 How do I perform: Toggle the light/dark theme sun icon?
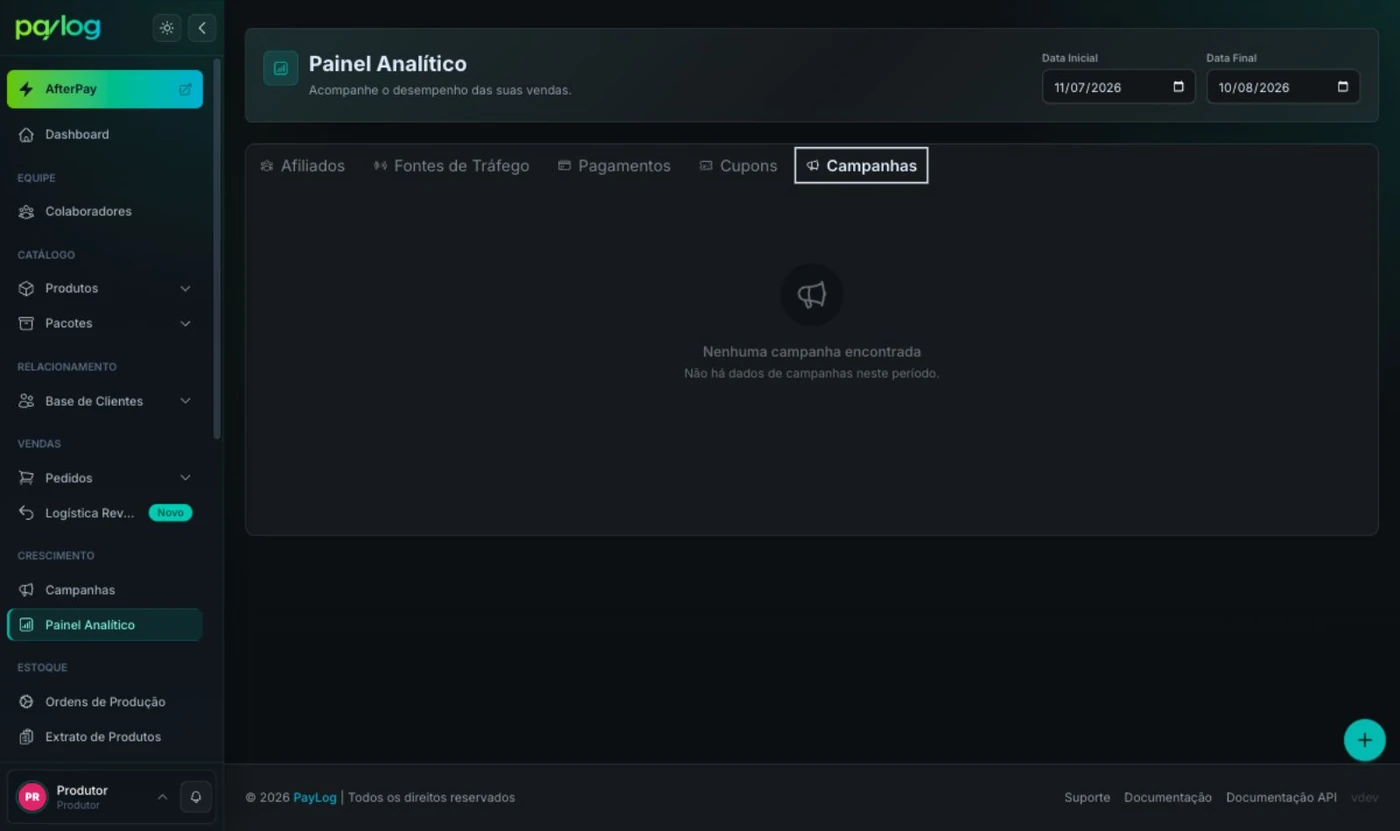[x=167, y=28]
